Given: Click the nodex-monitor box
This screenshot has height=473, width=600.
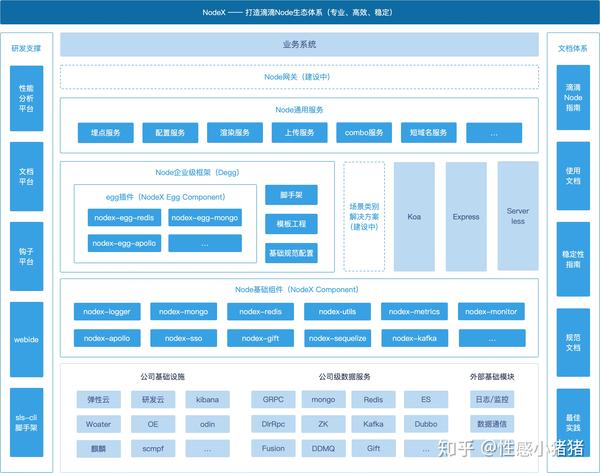Looking at the screenshot, I should [x=491, y=312].
